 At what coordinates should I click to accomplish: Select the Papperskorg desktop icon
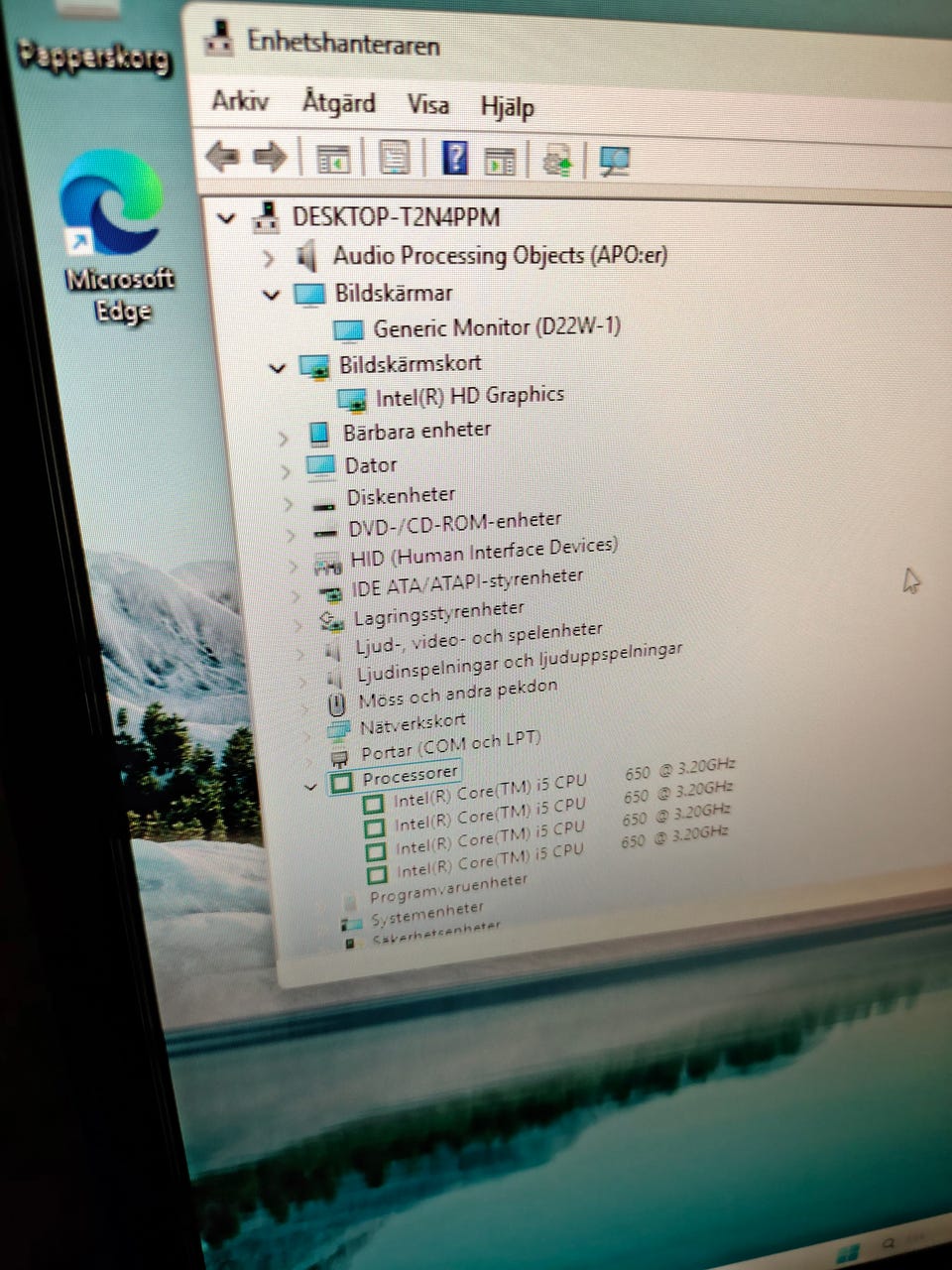[94, 38]
